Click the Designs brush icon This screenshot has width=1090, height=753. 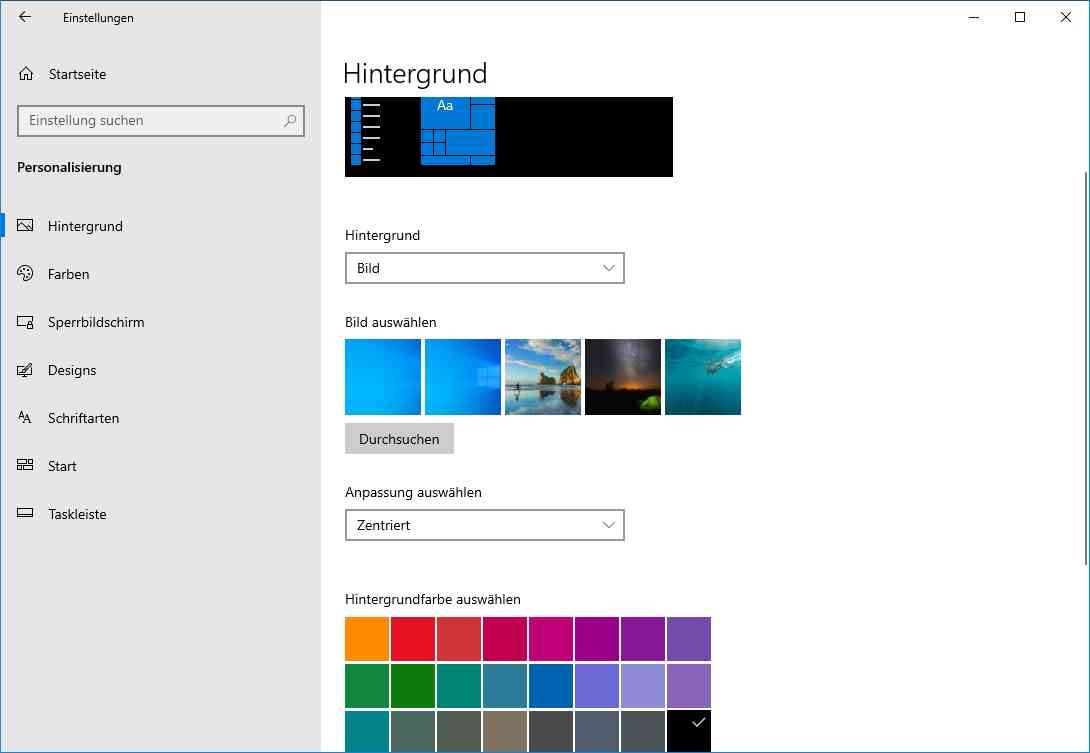25,370
